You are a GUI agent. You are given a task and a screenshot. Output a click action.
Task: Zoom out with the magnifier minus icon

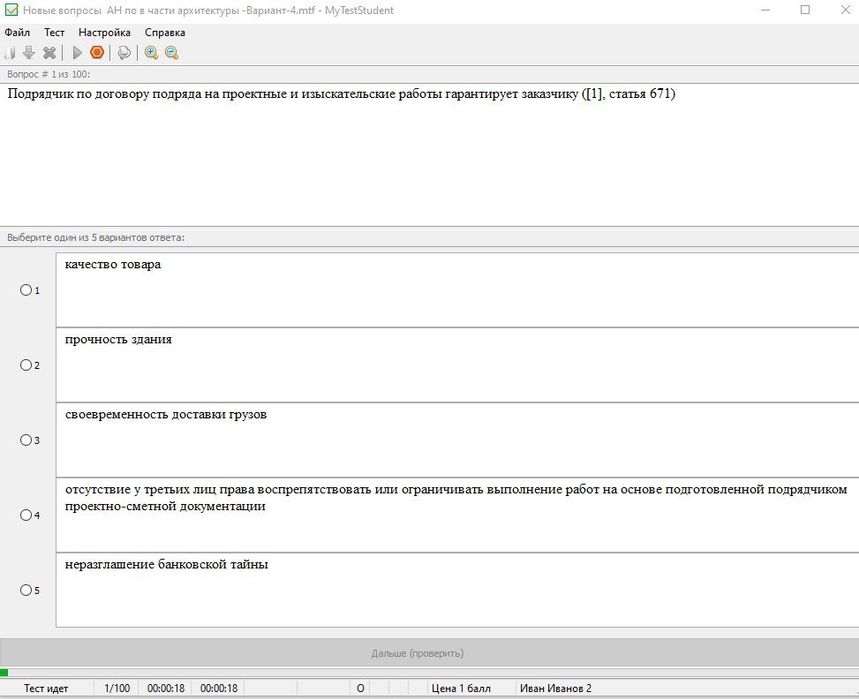[x=171, y=53]
